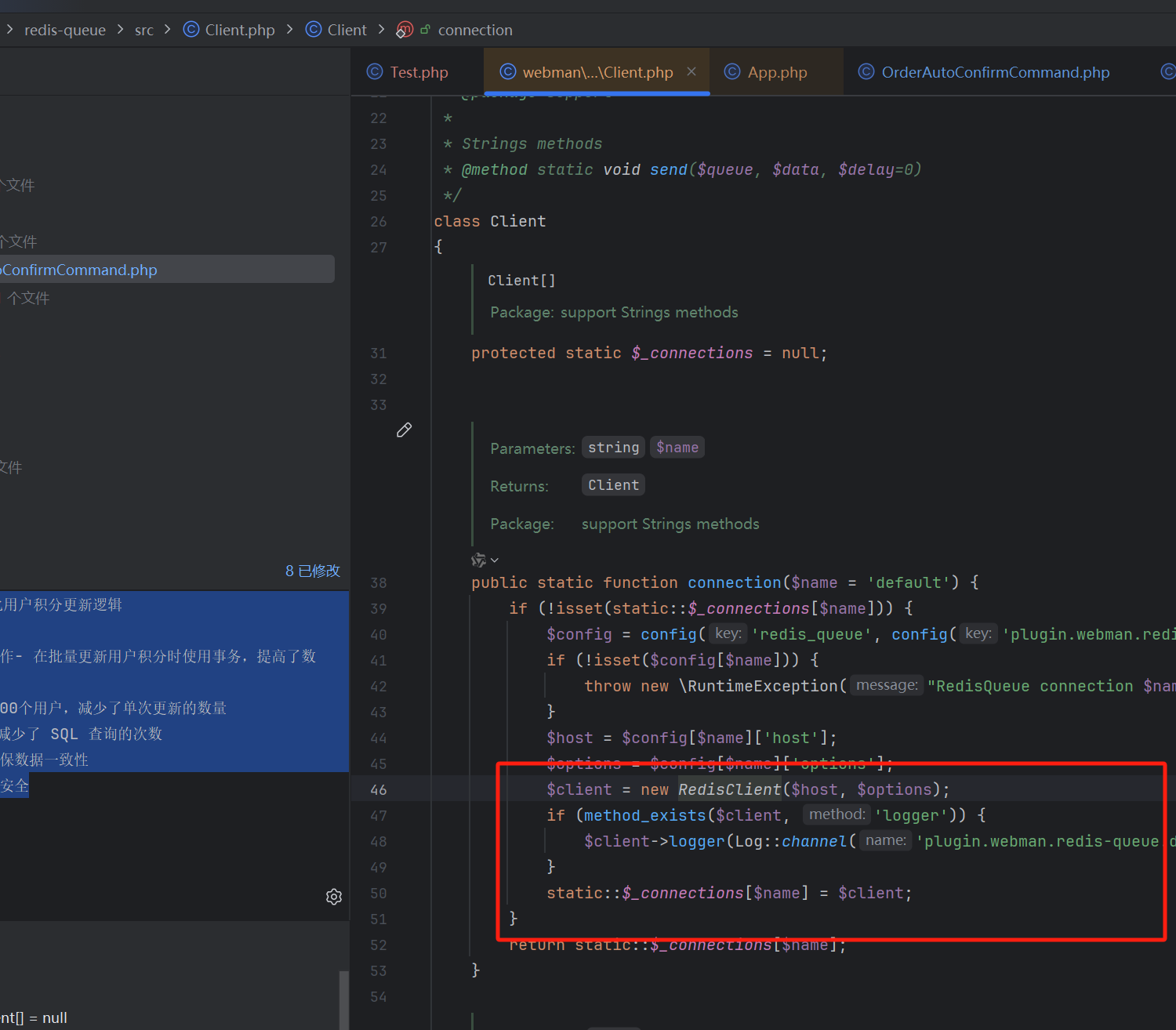The width and height of the screenshot is (1176, 1030).
Task: Expand chevron before connection breadcrumb
Action: click(382, 30)
